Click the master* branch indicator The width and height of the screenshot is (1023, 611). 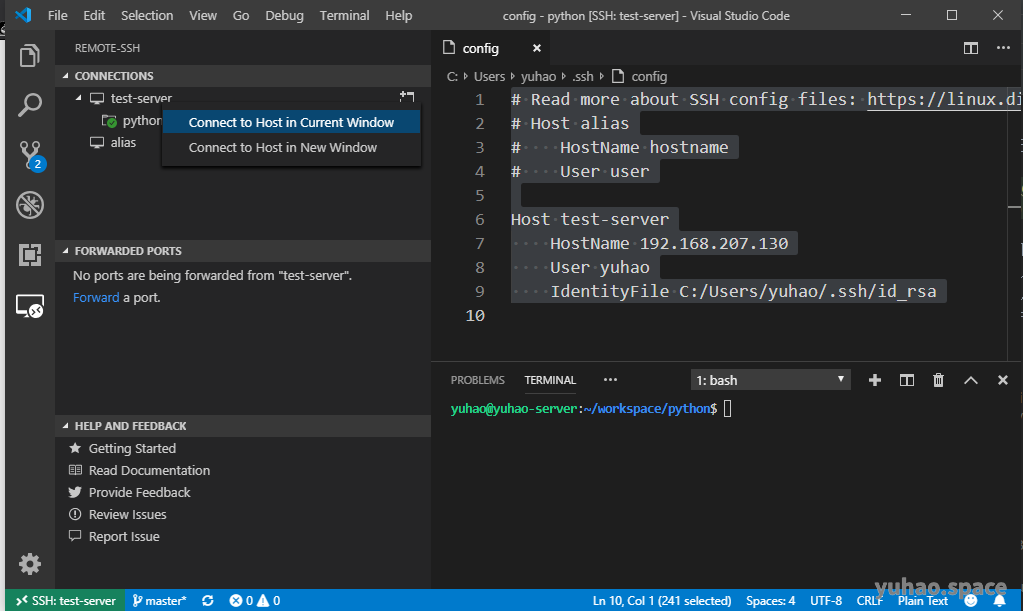coord(159,601)
